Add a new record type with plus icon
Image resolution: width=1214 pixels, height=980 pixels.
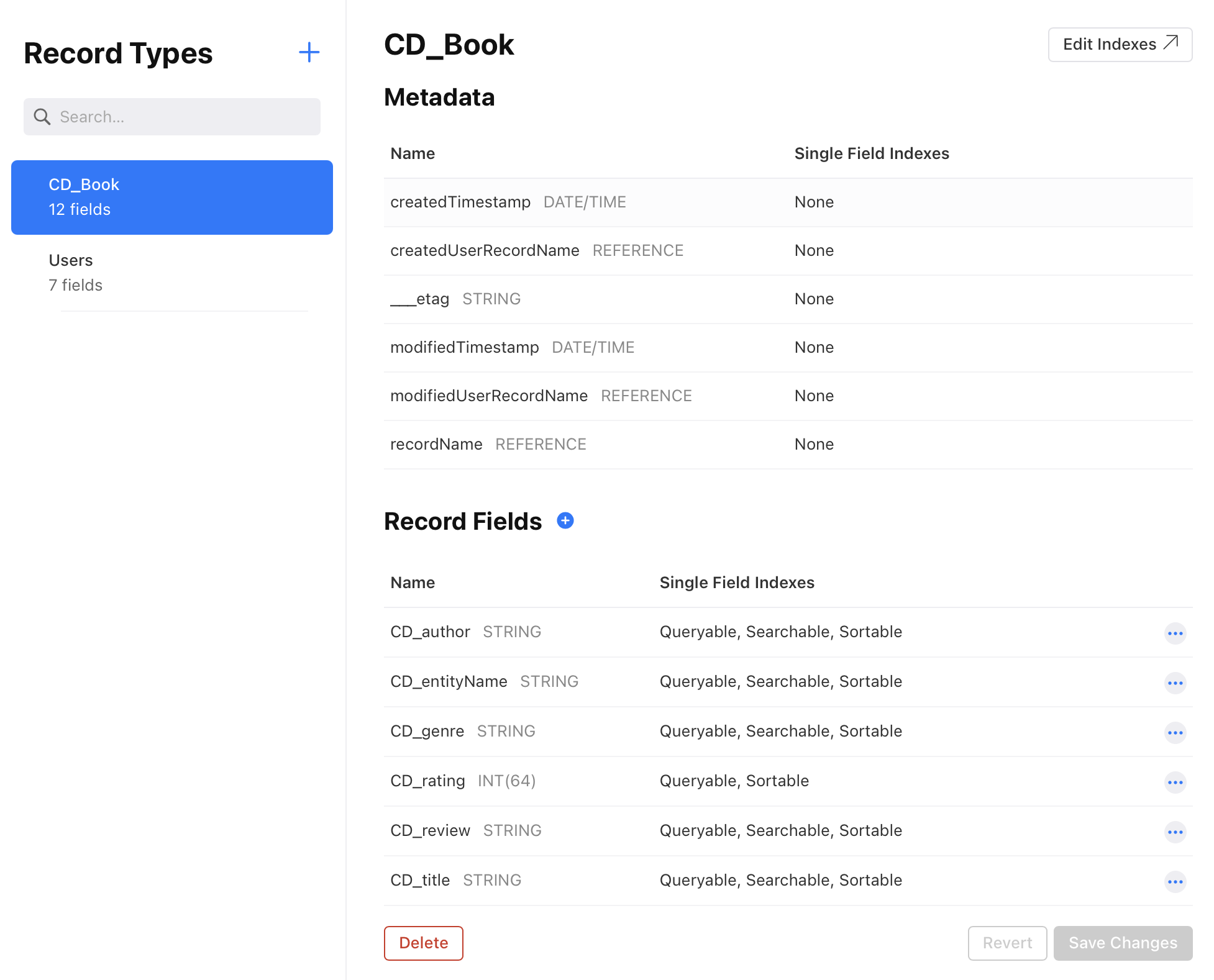pyautogui.click(x=309, y=52)
